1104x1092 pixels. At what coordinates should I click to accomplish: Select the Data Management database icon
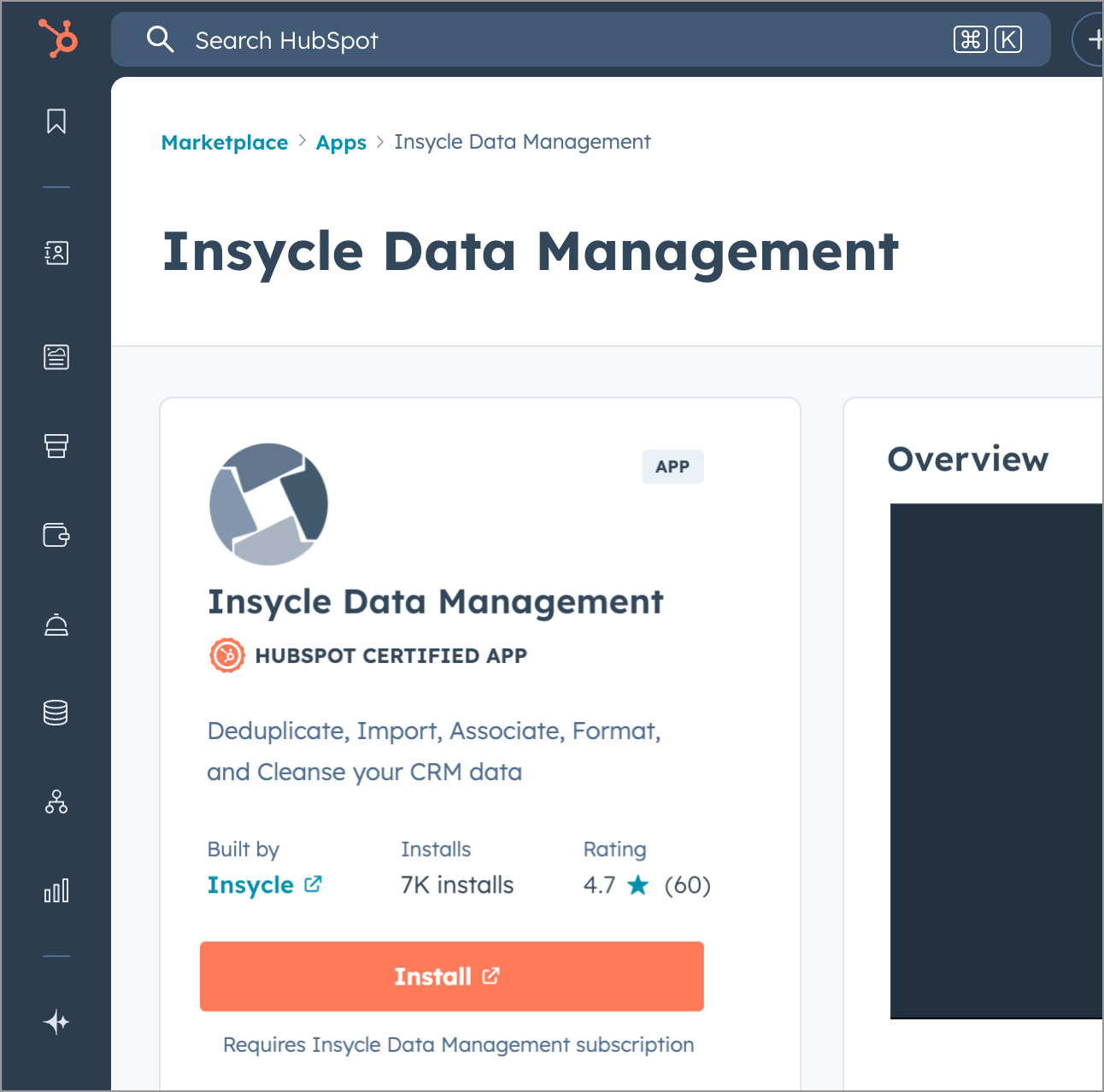56,713
